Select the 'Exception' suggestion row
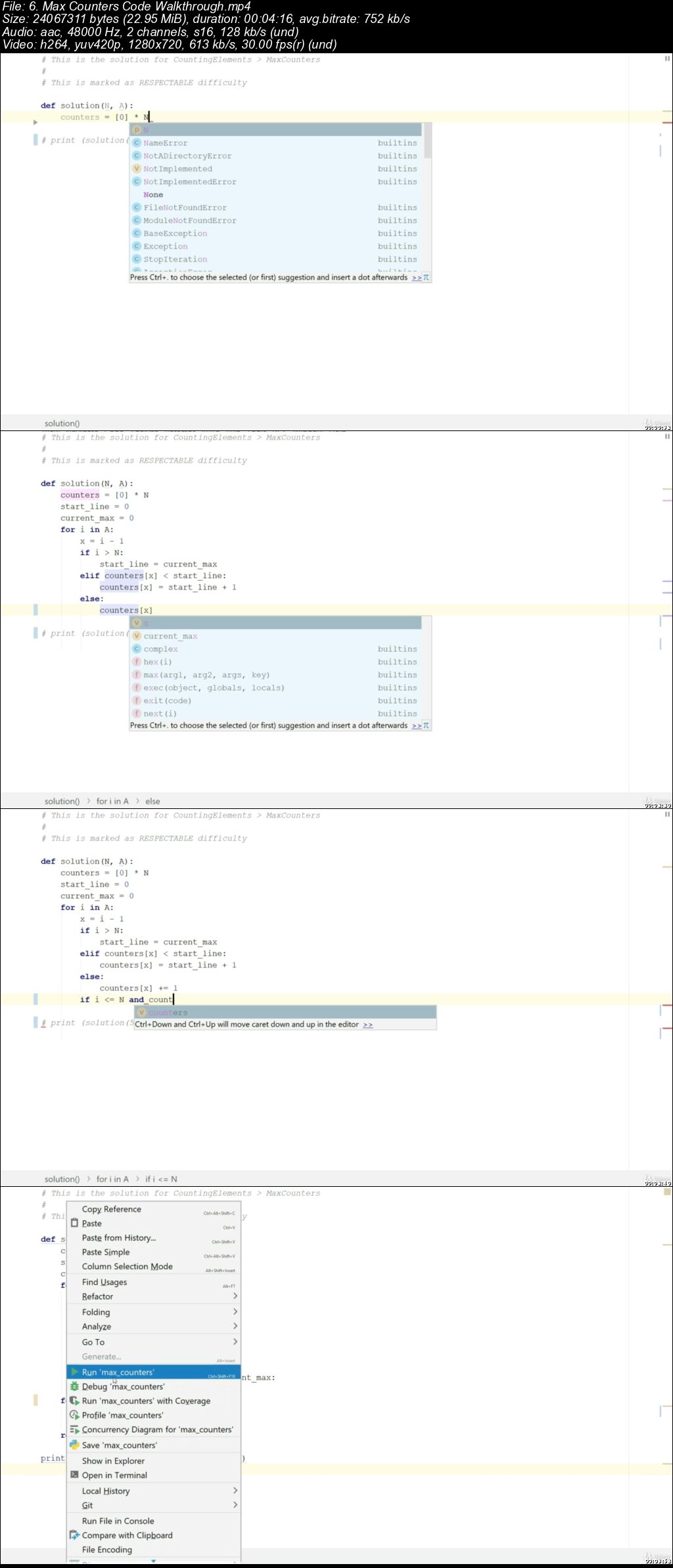Image resolution: width=673 pixels, height=1568 pixels. [277, 246]
